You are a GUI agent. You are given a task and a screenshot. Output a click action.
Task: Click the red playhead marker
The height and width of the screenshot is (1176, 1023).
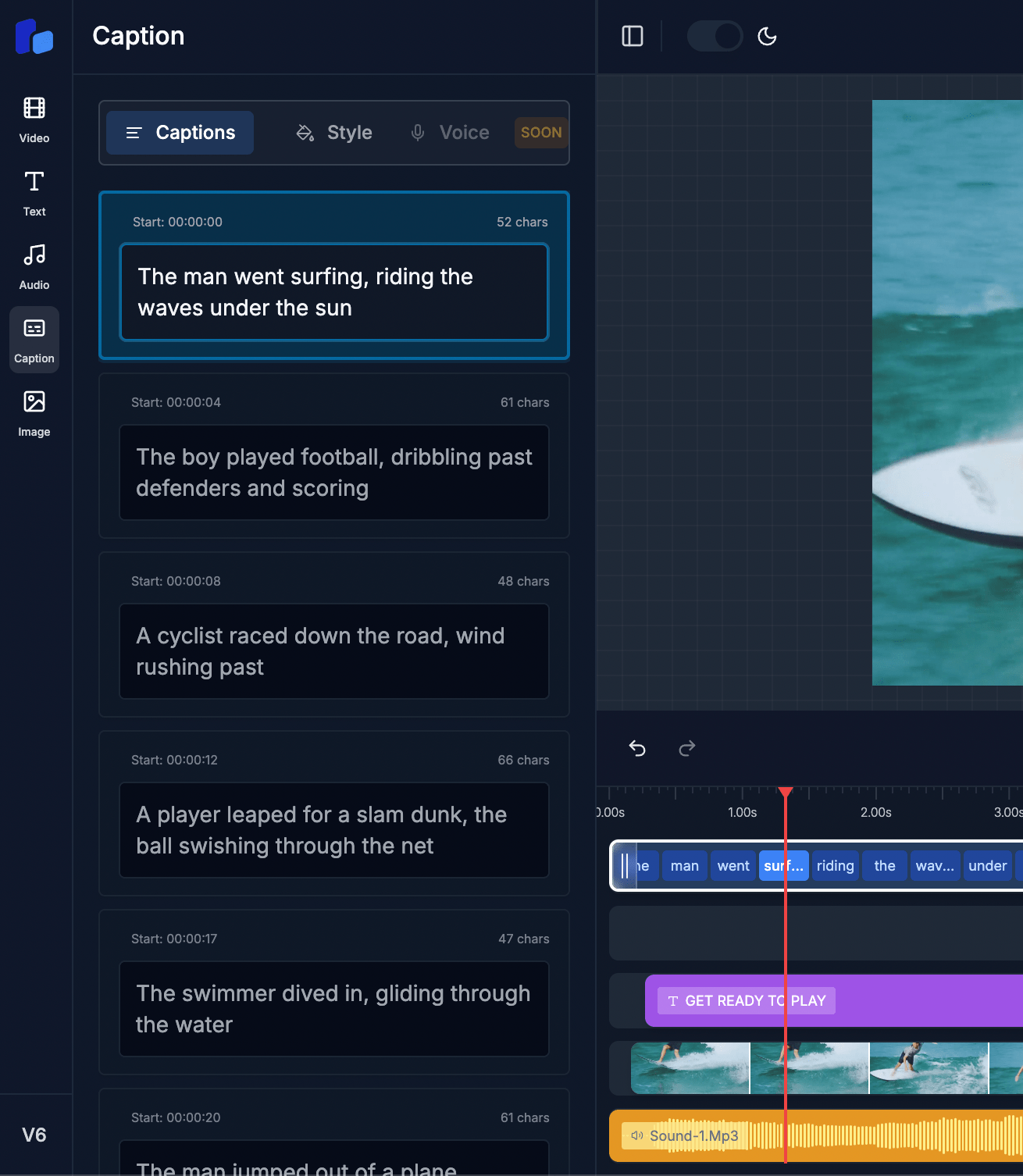point(786,793)
